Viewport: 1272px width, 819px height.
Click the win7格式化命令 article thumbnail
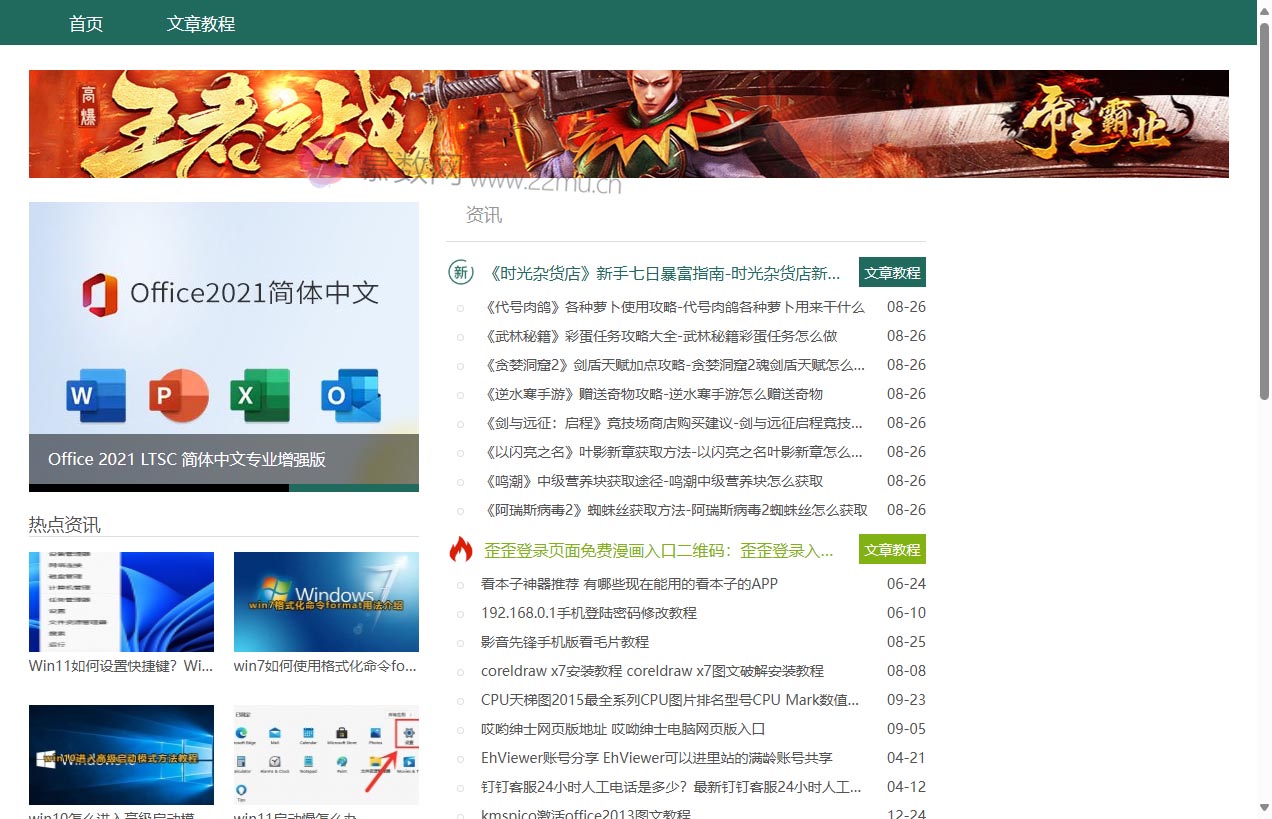click(326, 601)
